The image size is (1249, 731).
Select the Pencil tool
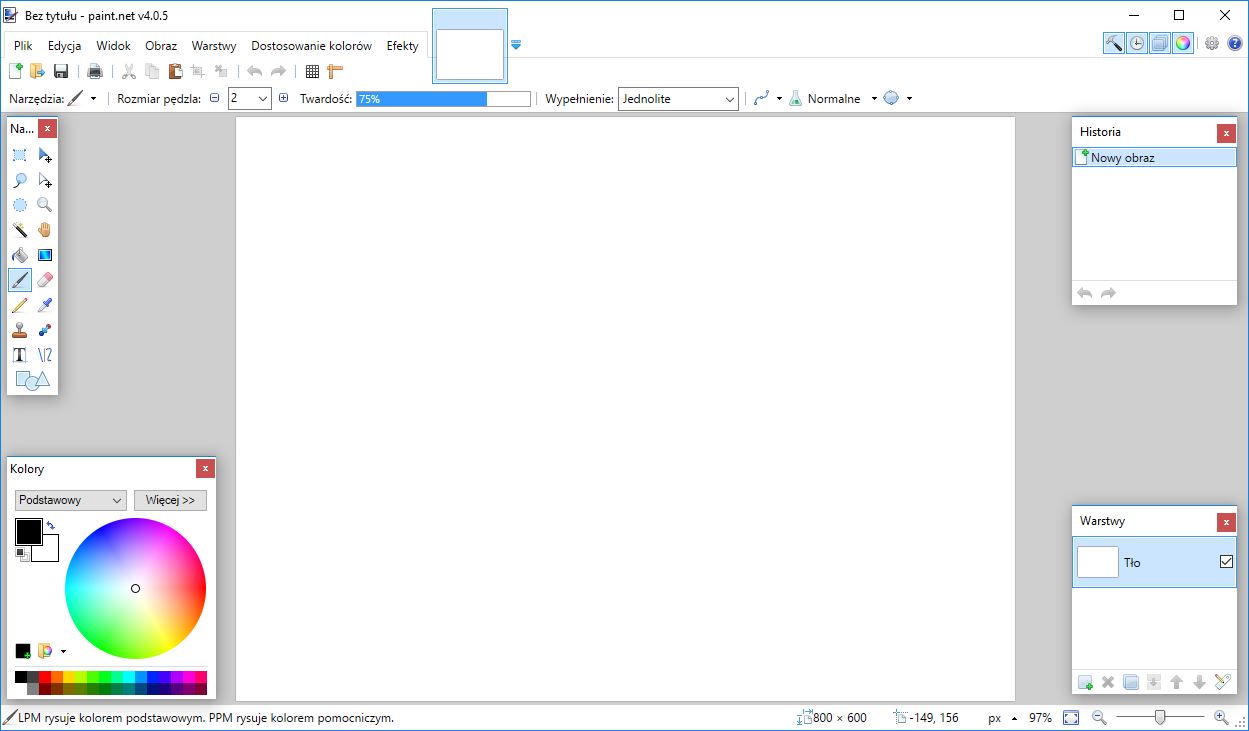(20, 305)
